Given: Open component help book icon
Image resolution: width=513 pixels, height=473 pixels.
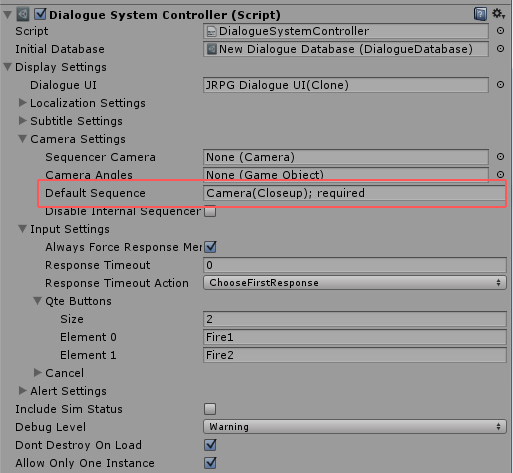Looking at the screenshot, I should (x=480, y=14).
